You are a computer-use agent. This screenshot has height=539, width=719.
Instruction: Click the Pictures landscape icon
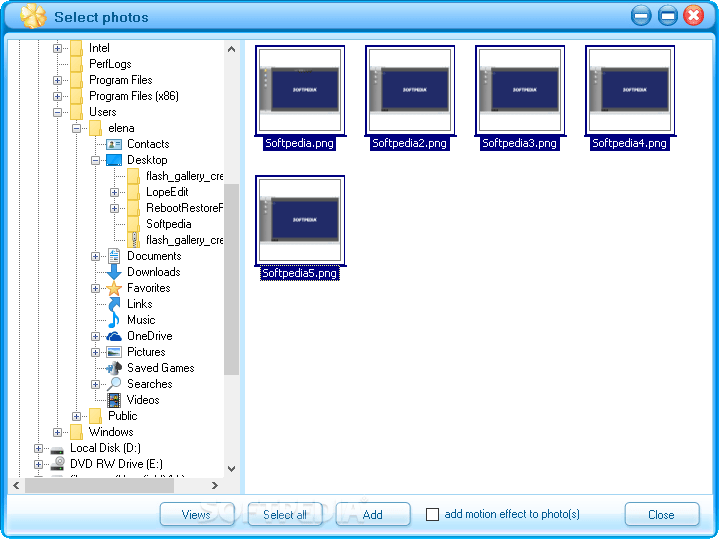(114, 352)
